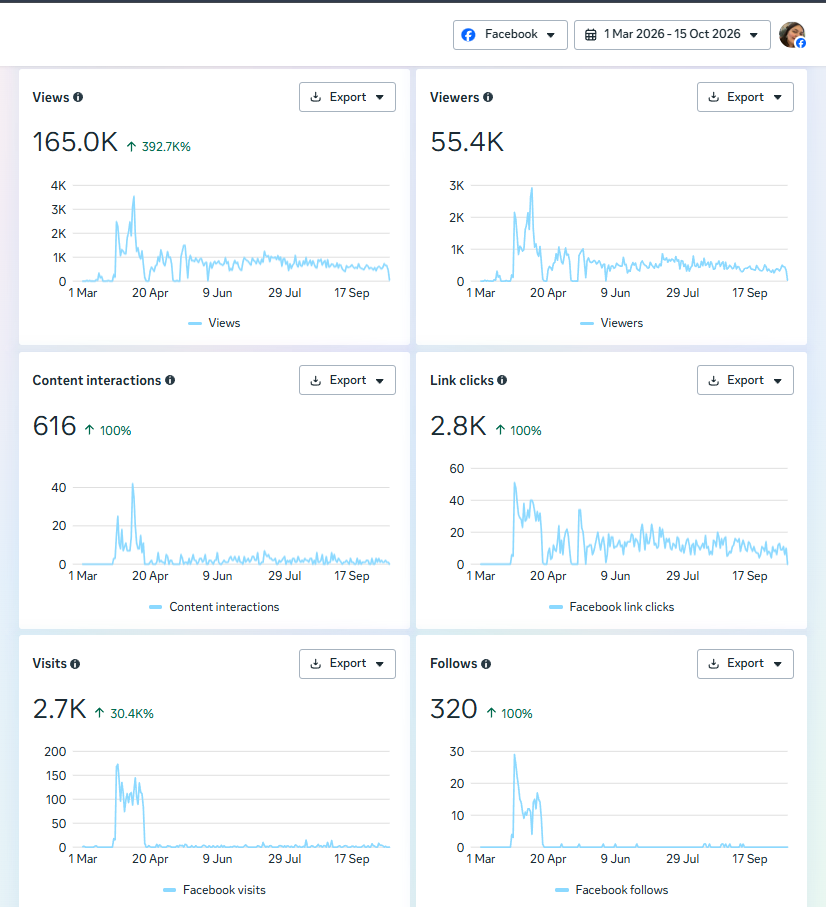
Task: Export the Views chart data
Action: 347,97
